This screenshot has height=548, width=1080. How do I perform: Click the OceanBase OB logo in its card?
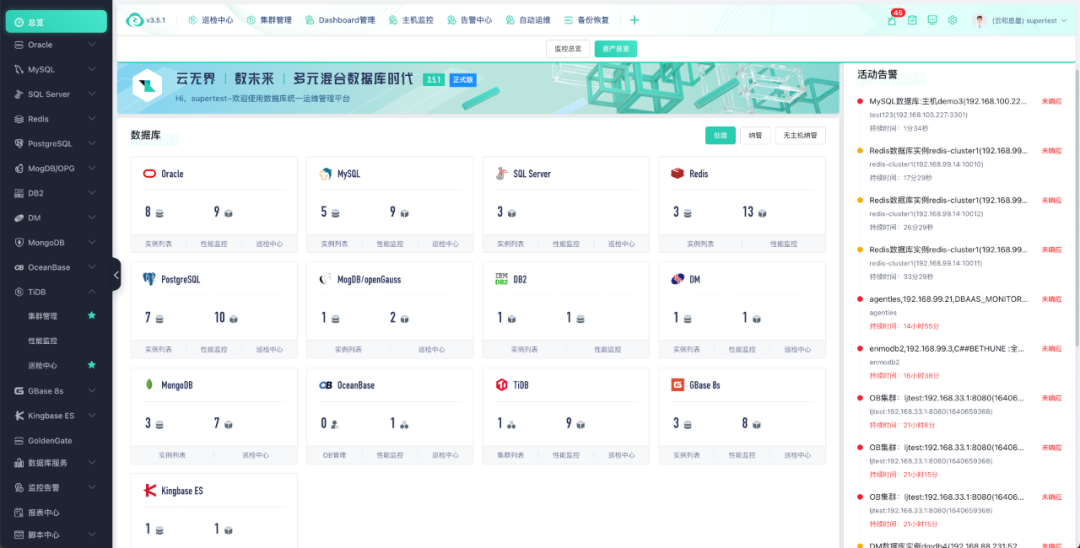(x=325, y=385)
